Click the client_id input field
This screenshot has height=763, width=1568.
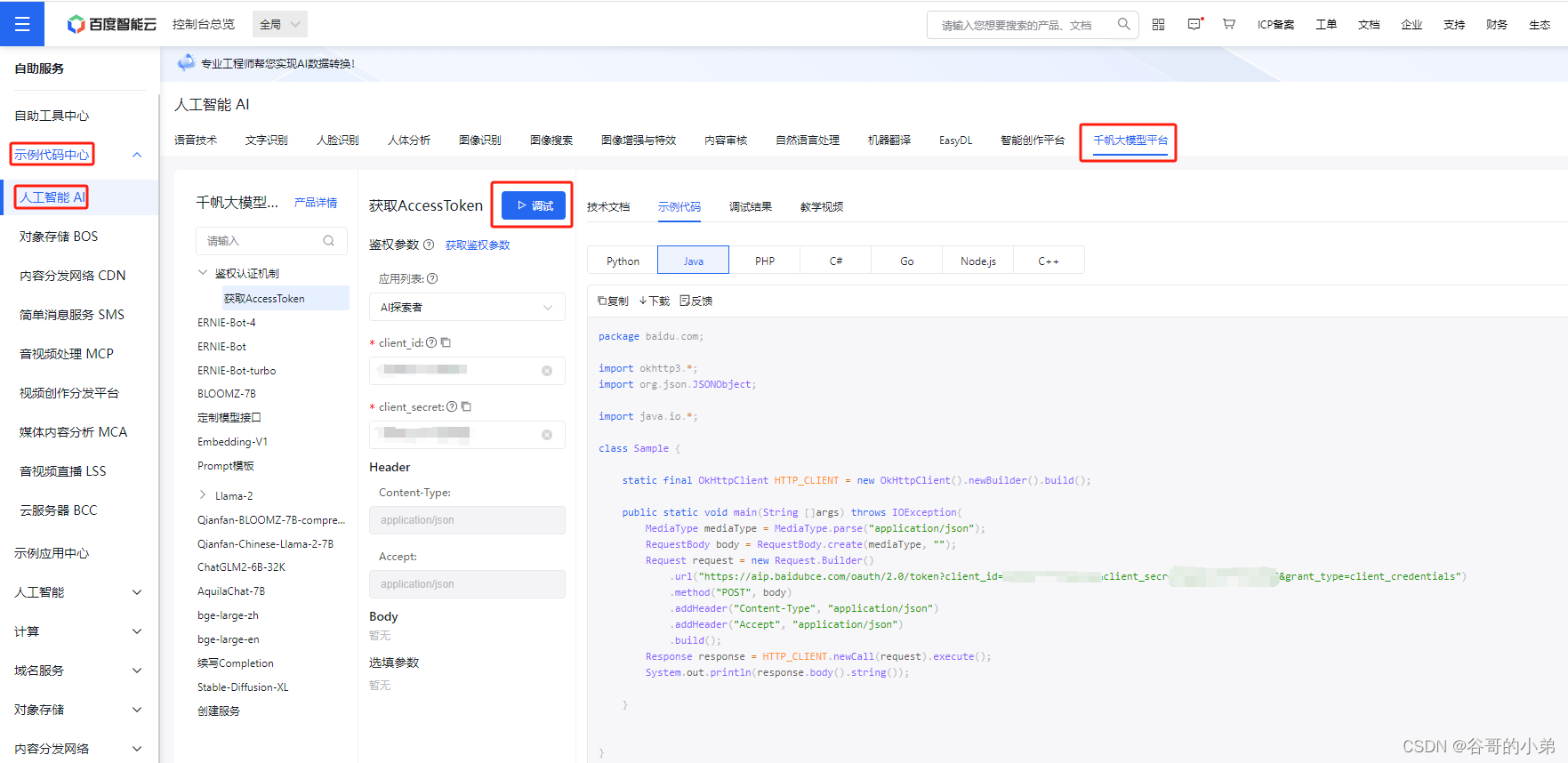[x=467, y=371]
